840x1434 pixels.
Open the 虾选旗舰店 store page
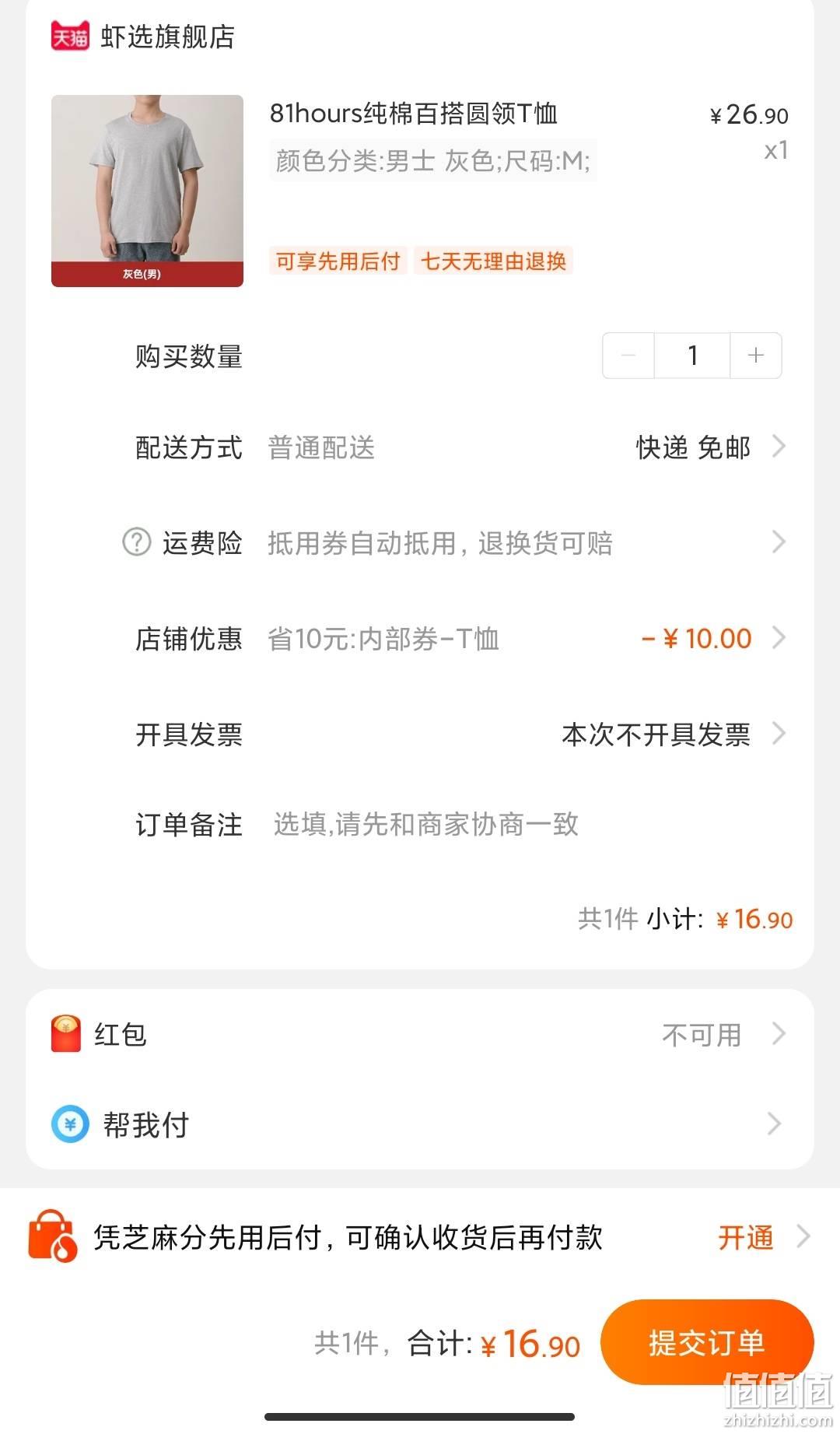[167, 37]
